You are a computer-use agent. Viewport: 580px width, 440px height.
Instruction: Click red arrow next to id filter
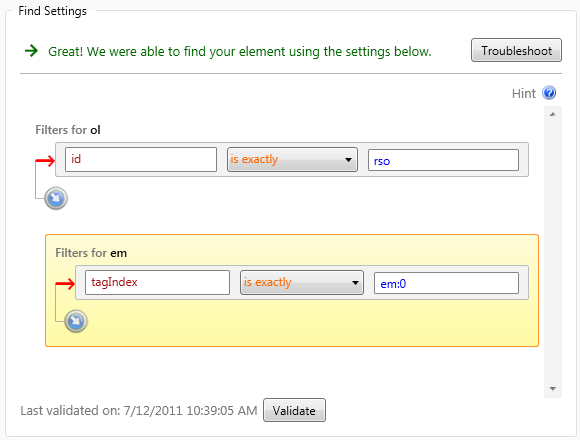(x=45, y=160)
